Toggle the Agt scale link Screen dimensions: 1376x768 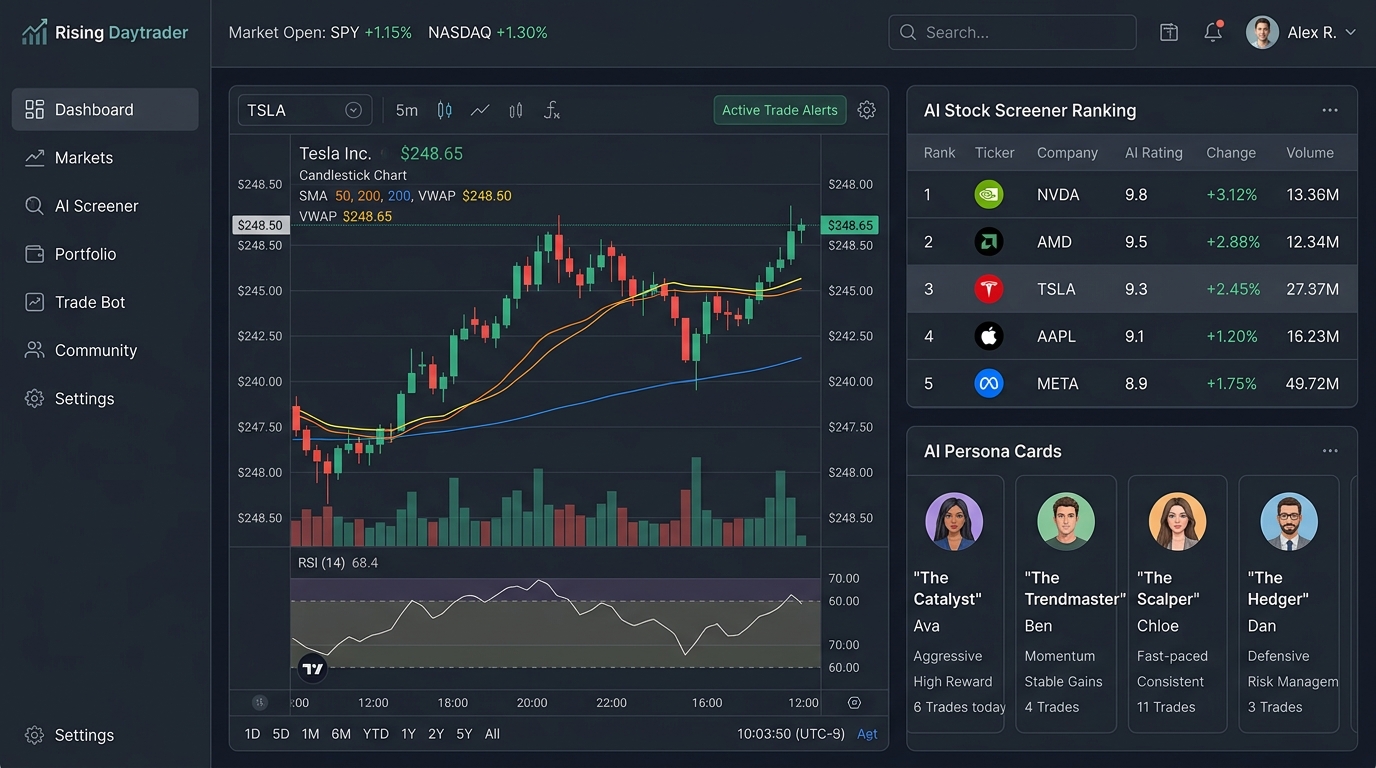click(x=867, y=734)
